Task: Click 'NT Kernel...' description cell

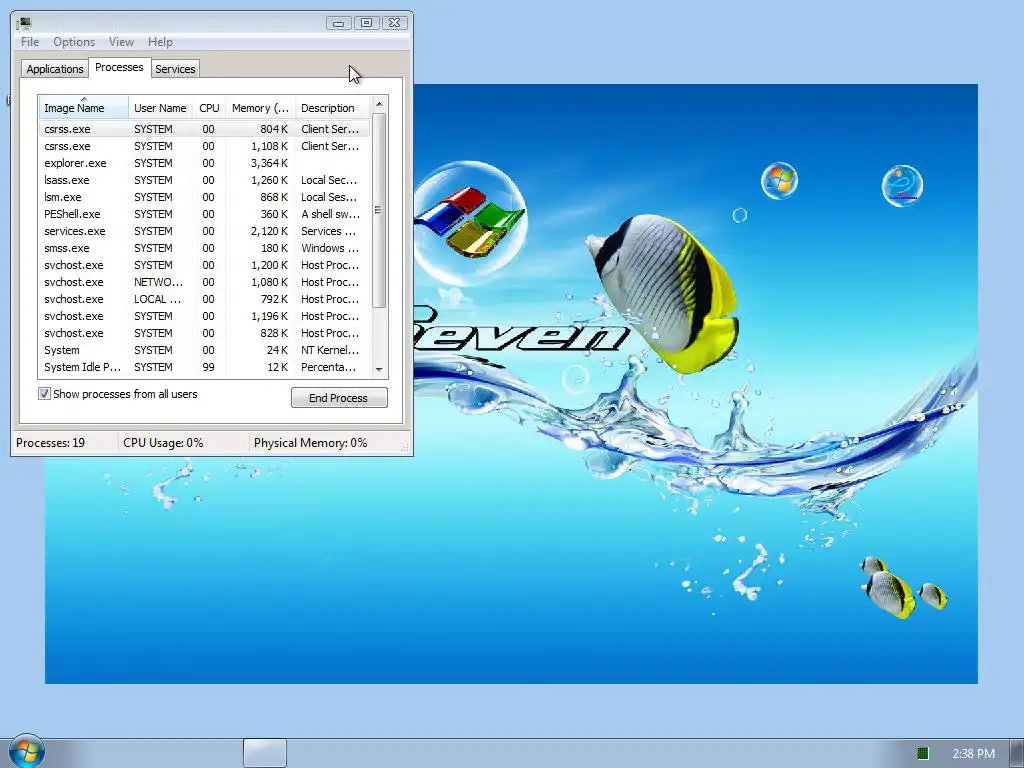Action: (330, 349)
